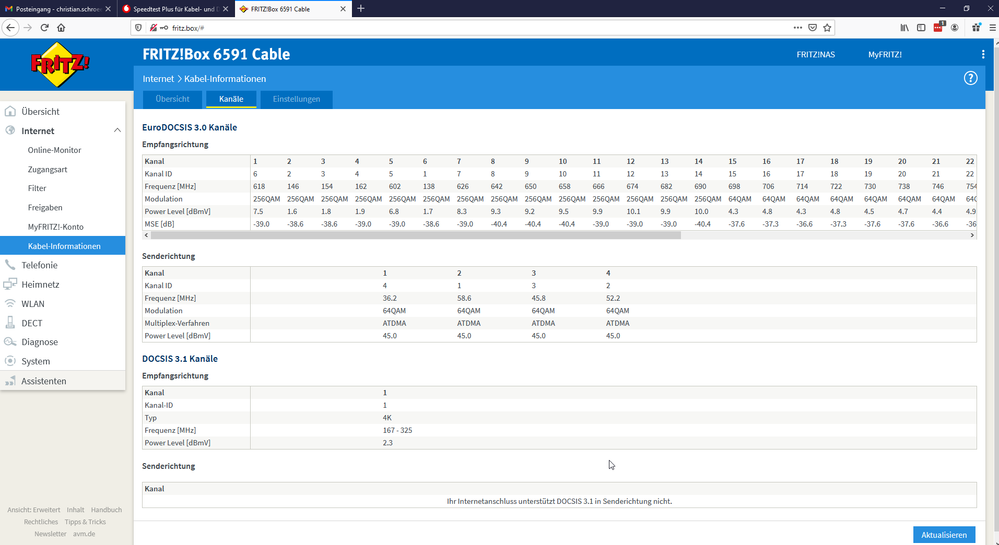Click the DOCSIS 3.1 Kanäle heading
This screenshot has height=545, width=999.
pyautogui.click(x=180, y=359)
